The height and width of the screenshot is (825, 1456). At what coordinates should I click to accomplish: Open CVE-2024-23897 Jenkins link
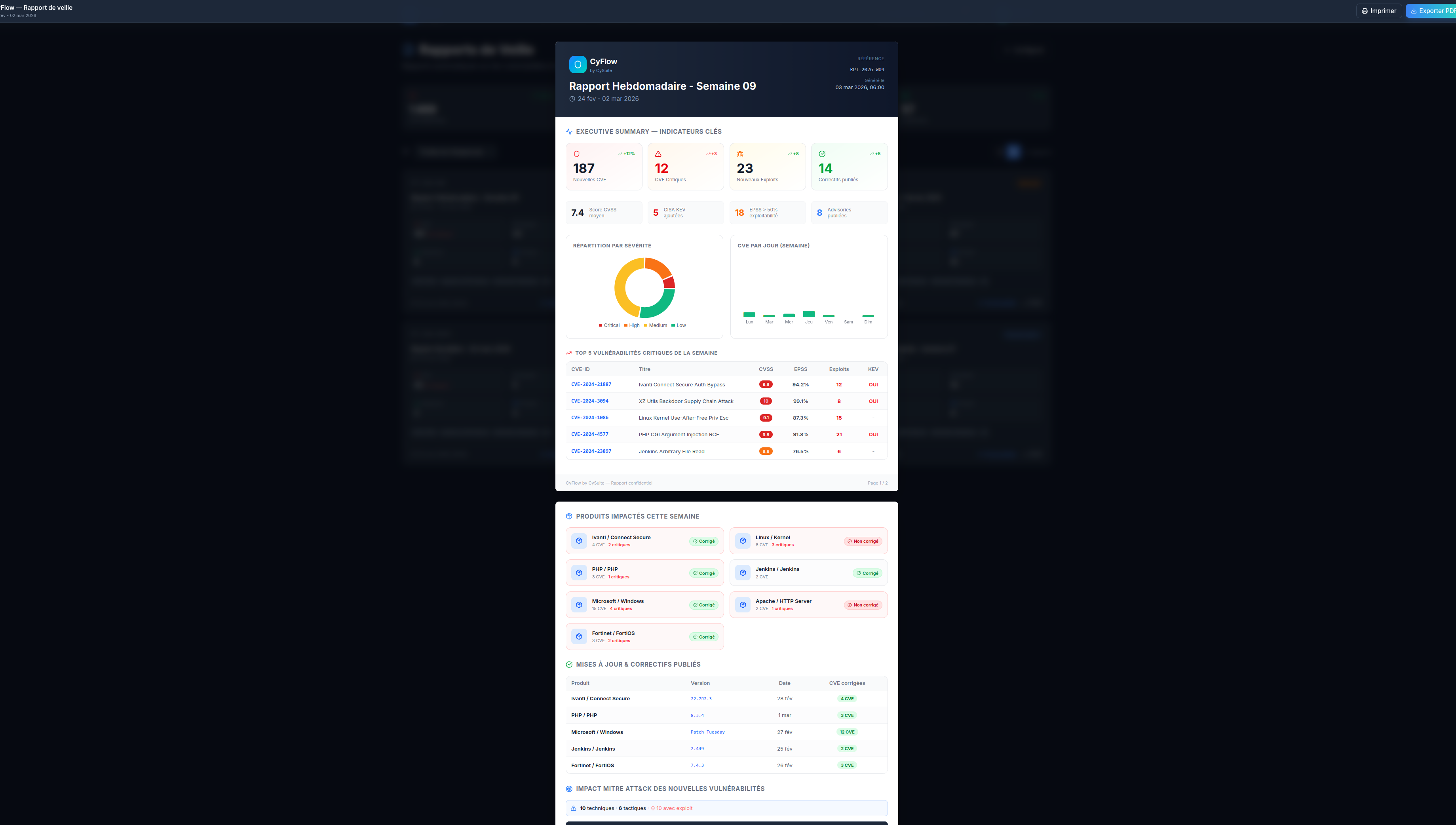pos(591,452)
